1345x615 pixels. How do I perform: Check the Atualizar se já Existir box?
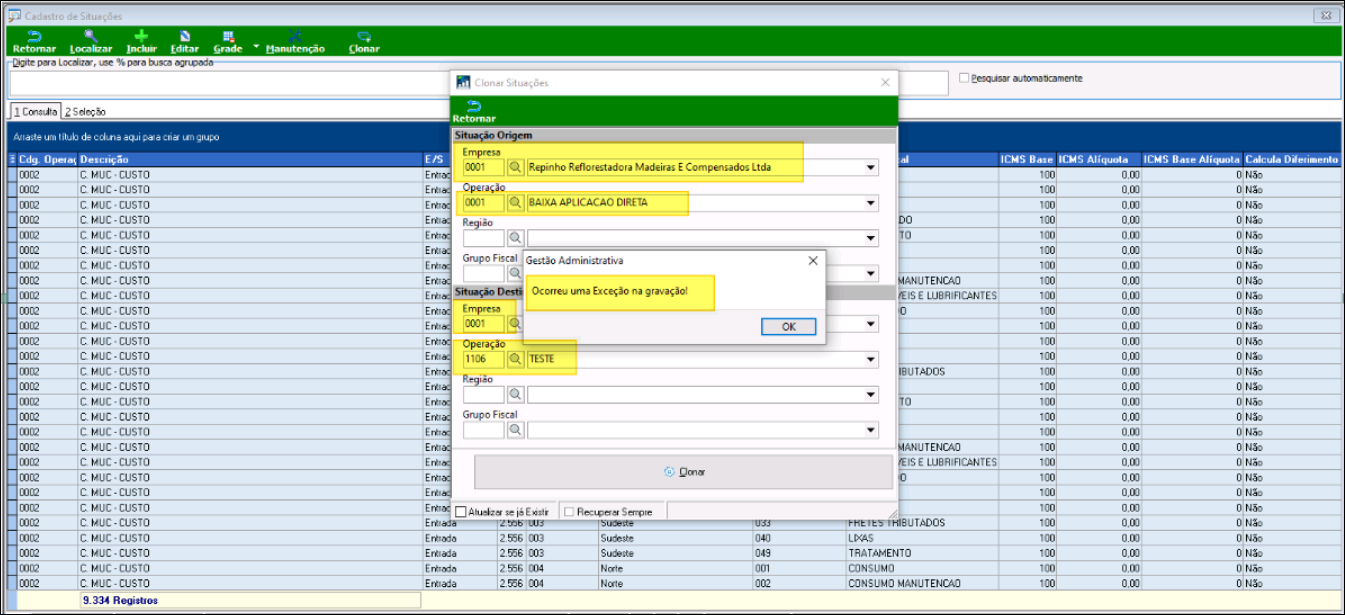point(461,512)
